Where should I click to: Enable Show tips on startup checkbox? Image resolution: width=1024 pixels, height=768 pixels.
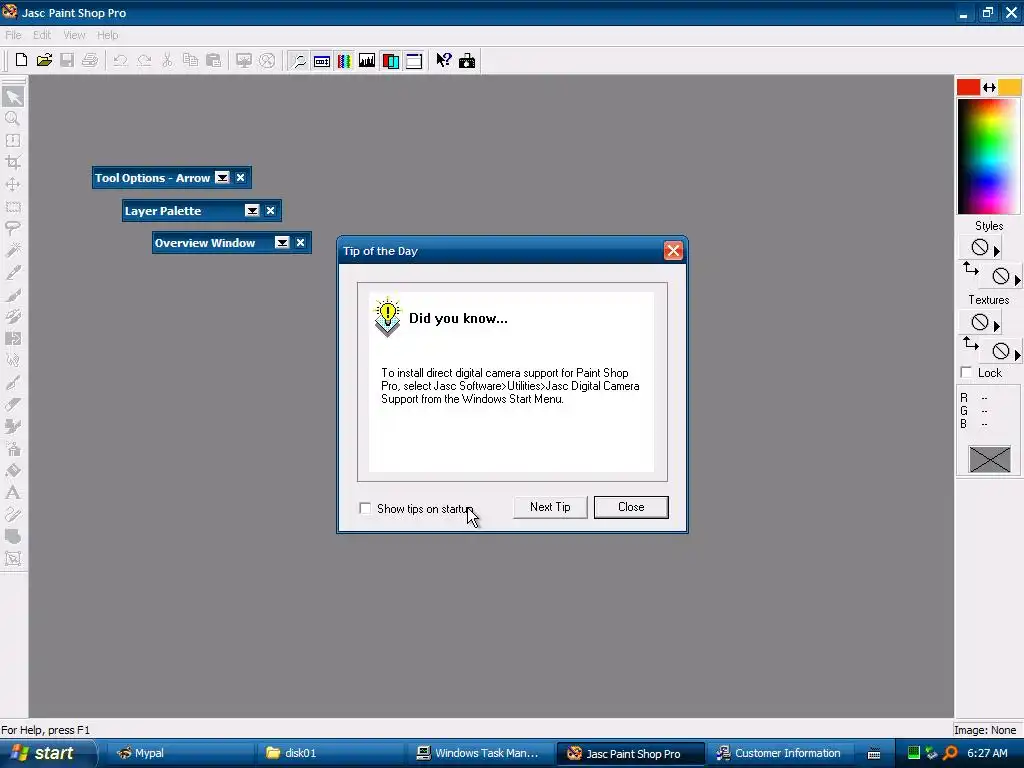(365, 508)
